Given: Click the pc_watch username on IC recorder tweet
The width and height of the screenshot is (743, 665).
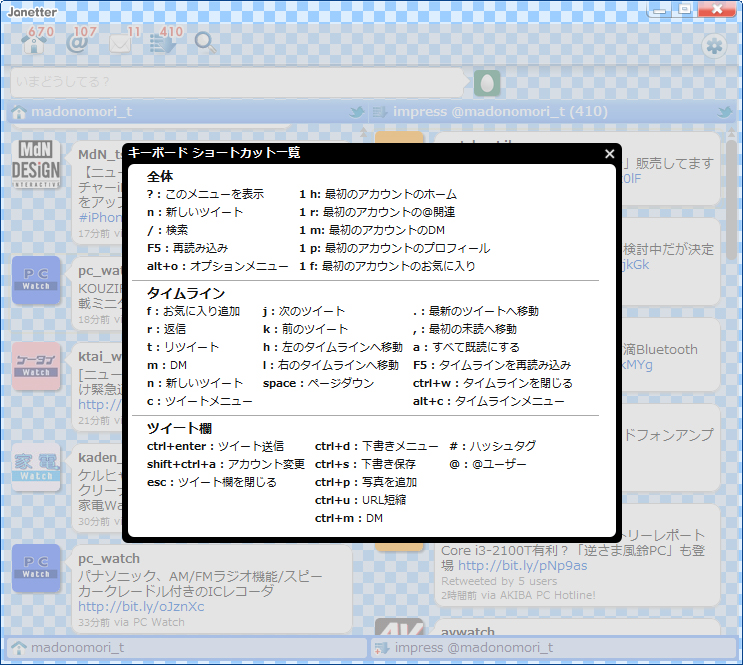Looking at the screenshot, I should coord(109,559).
